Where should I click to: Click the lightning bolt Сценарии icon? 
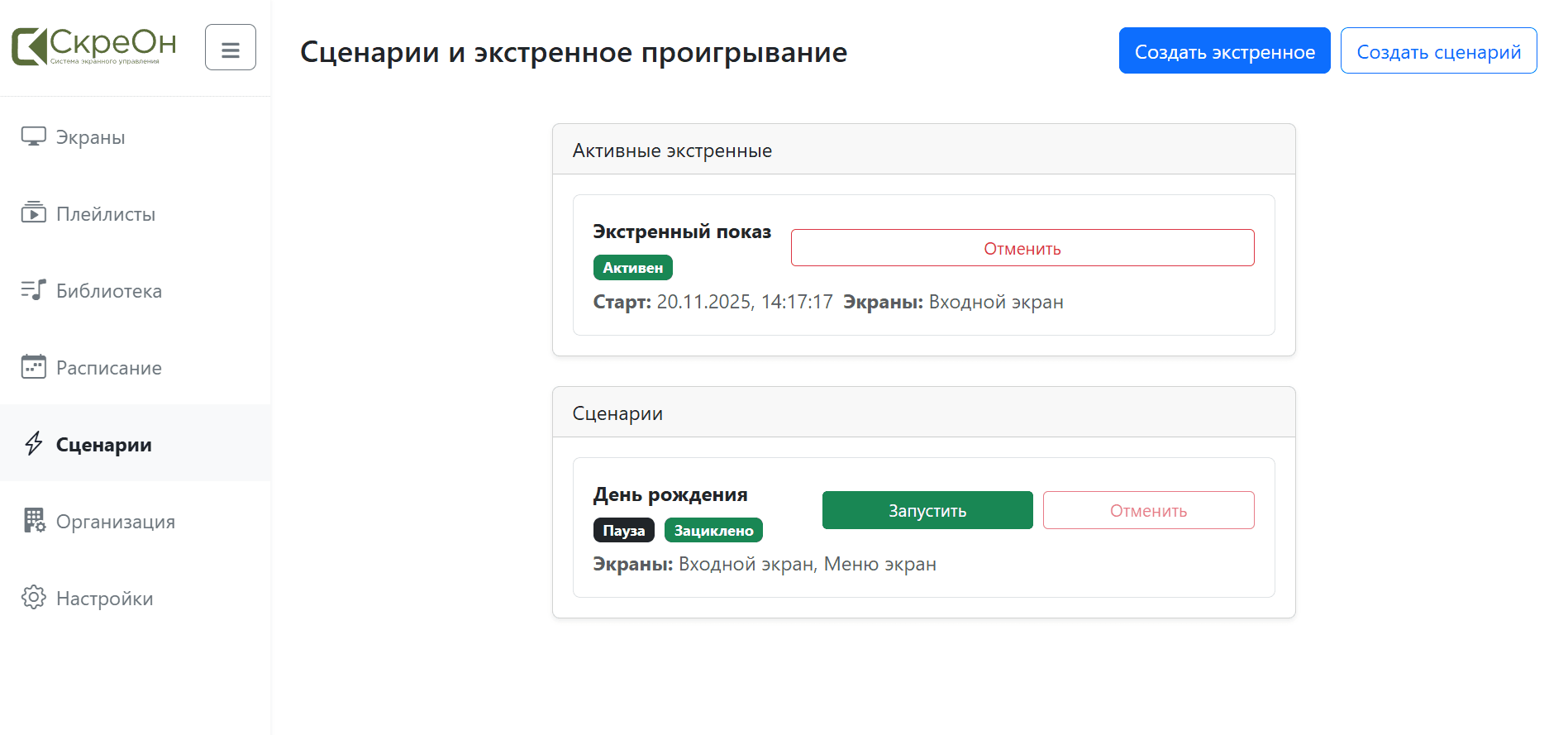click(x=34, y=444)
